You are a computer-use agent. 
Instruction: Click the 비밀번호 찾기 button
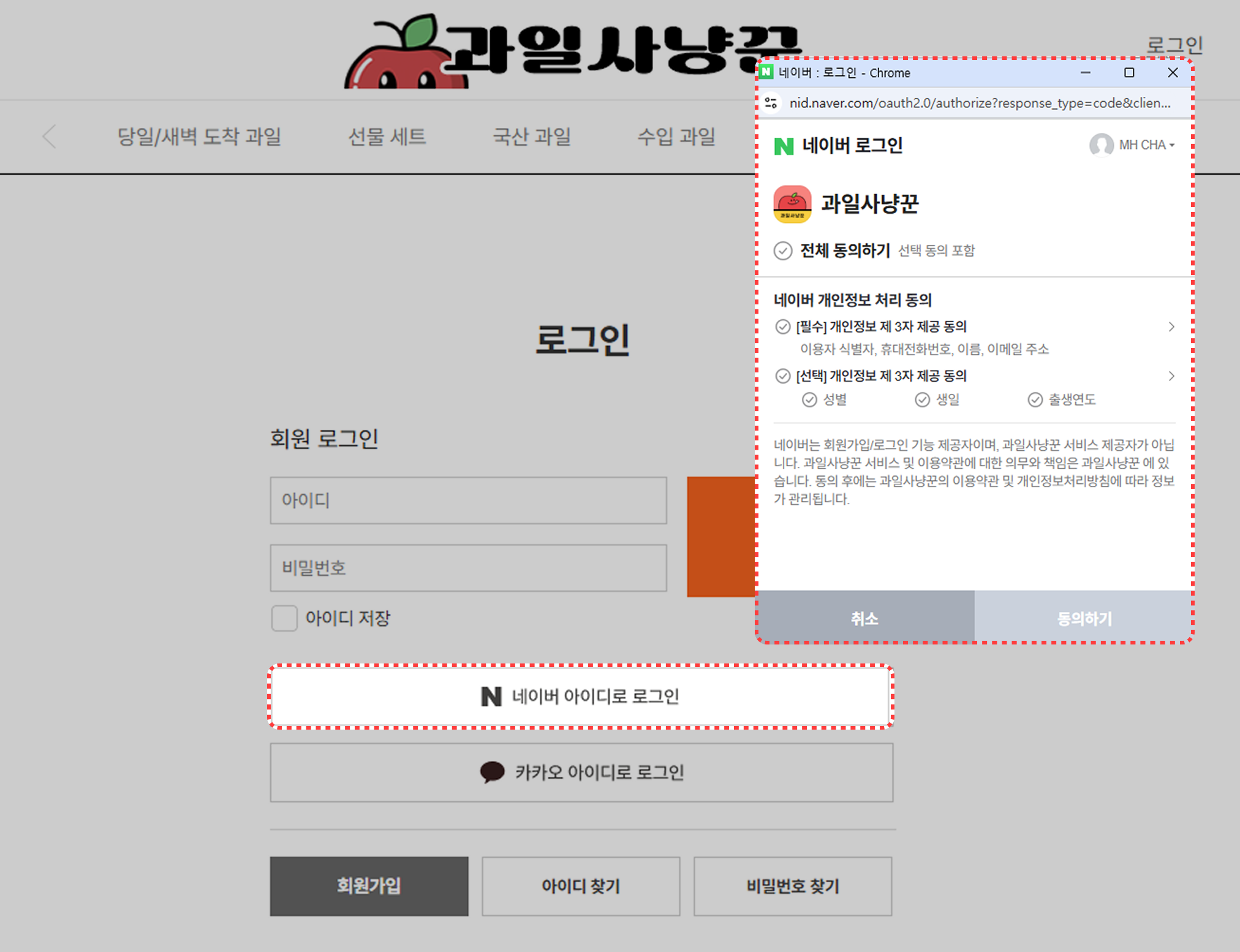pyautogui.click(x=793, y=886)
